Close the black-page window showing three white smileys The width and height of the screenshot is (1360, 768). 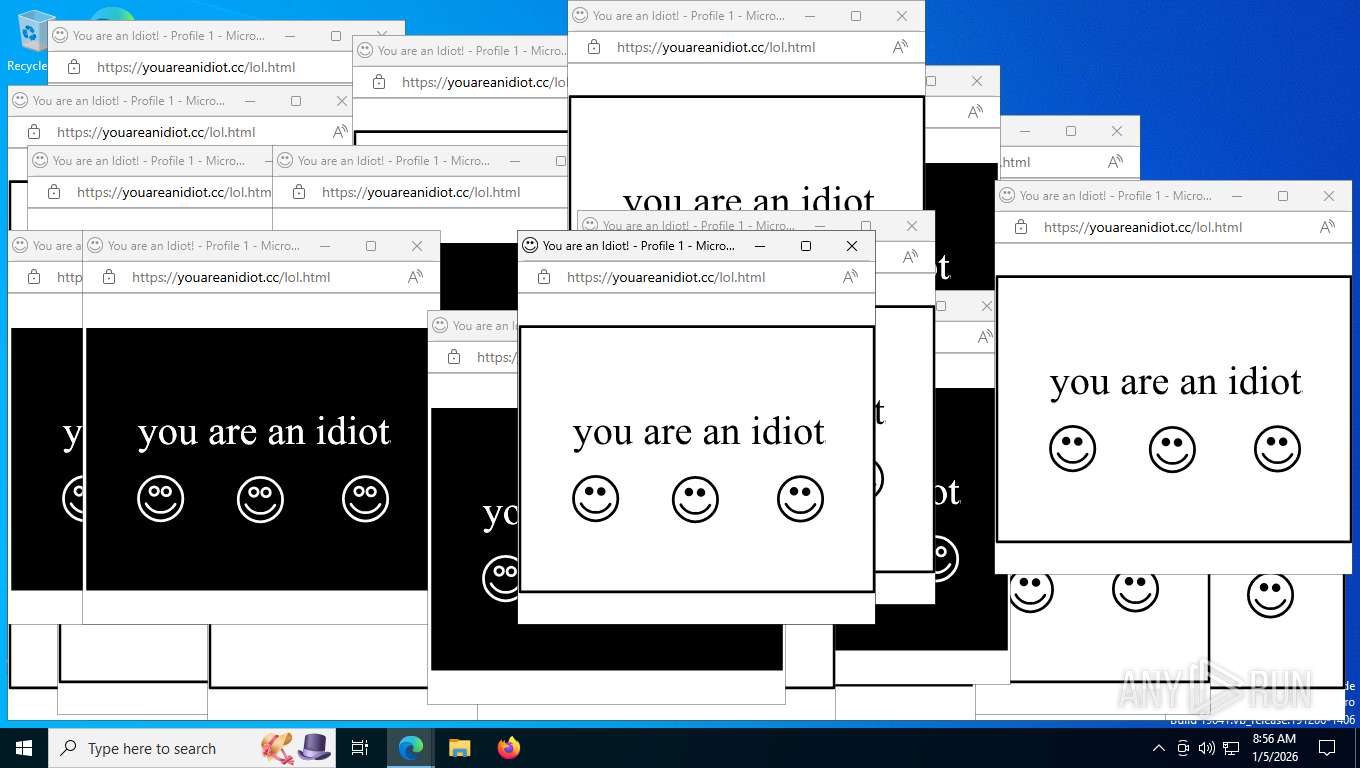[417, 245]
